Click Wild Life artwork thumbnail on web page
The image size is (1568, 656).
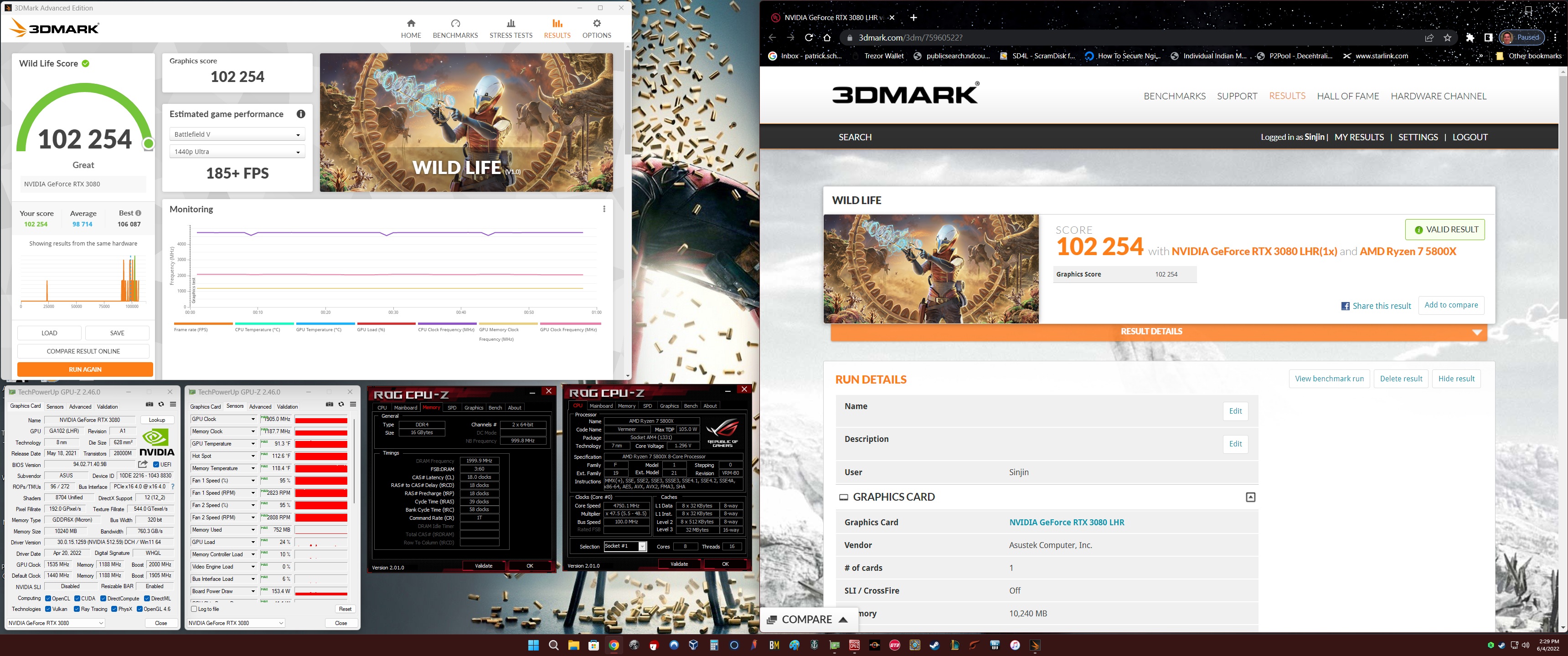click(x=931, y=268)
